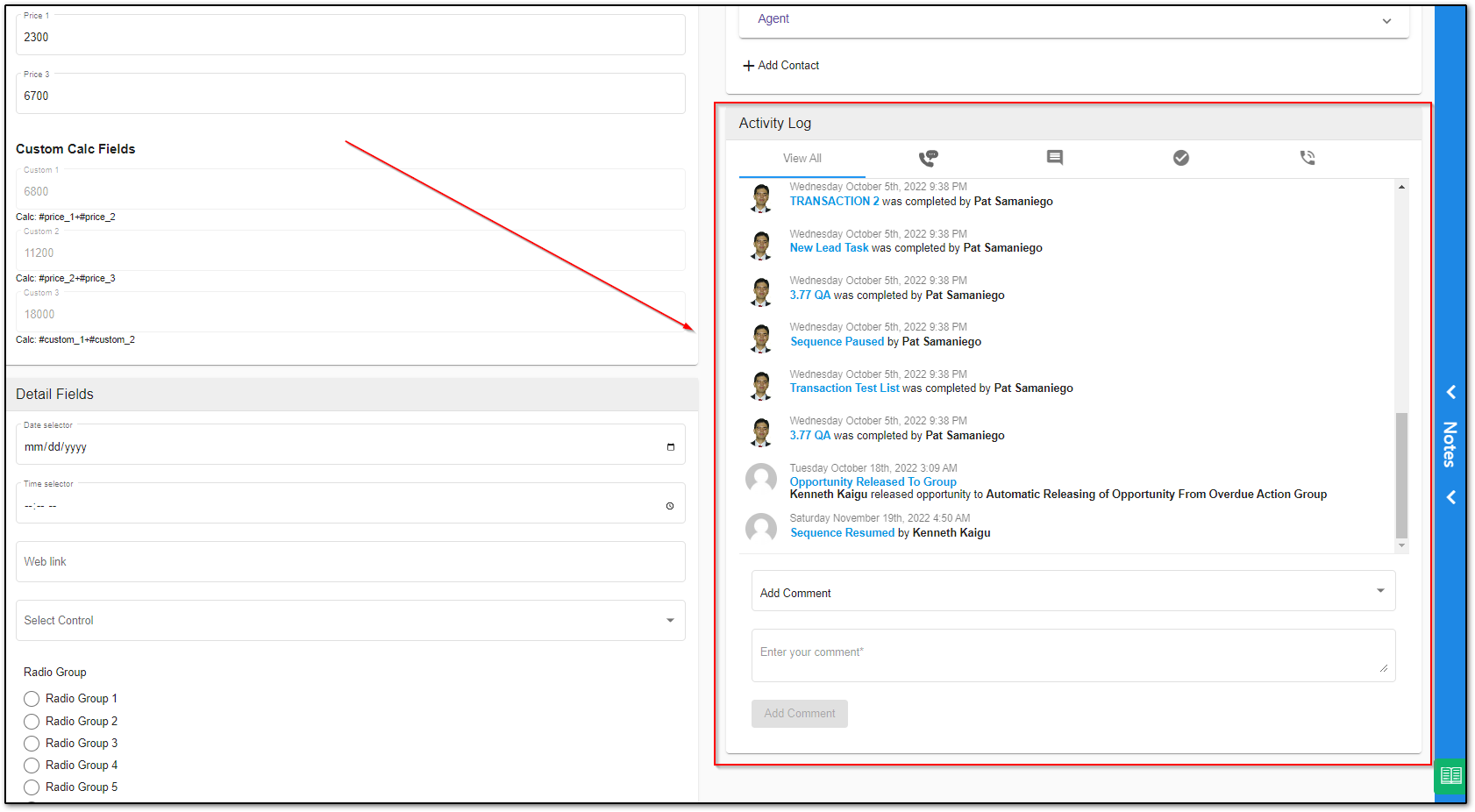The image size is (1475, 812).
Task: Open the phone with chat bubble tab
Action: (928, 158)
